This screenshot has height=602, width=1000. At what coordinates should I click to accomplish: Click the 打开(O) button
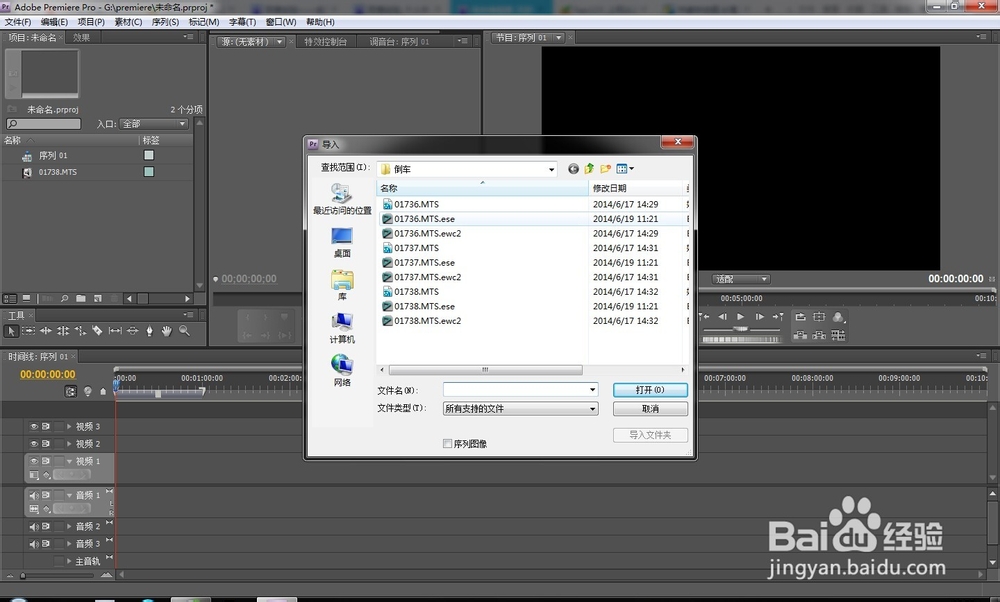point(650,390)
